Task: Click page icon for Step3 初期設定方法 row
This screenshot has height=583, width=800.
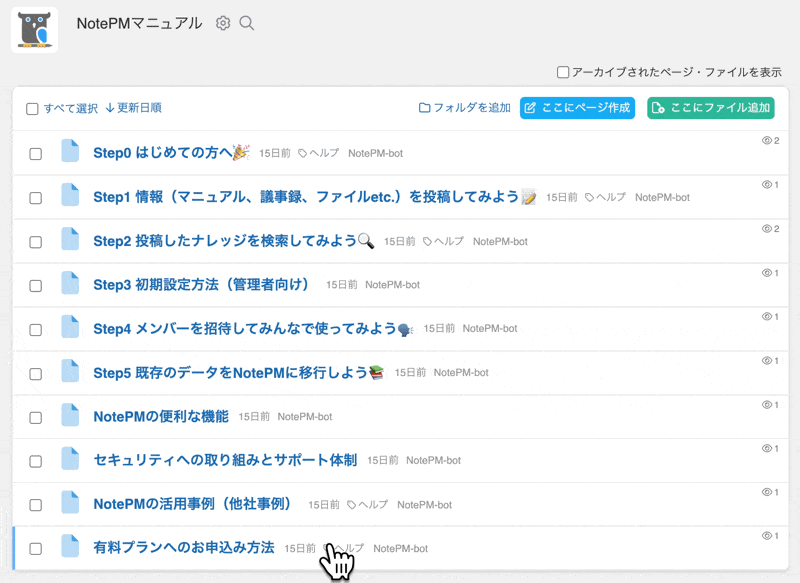Action: [70, 283]
